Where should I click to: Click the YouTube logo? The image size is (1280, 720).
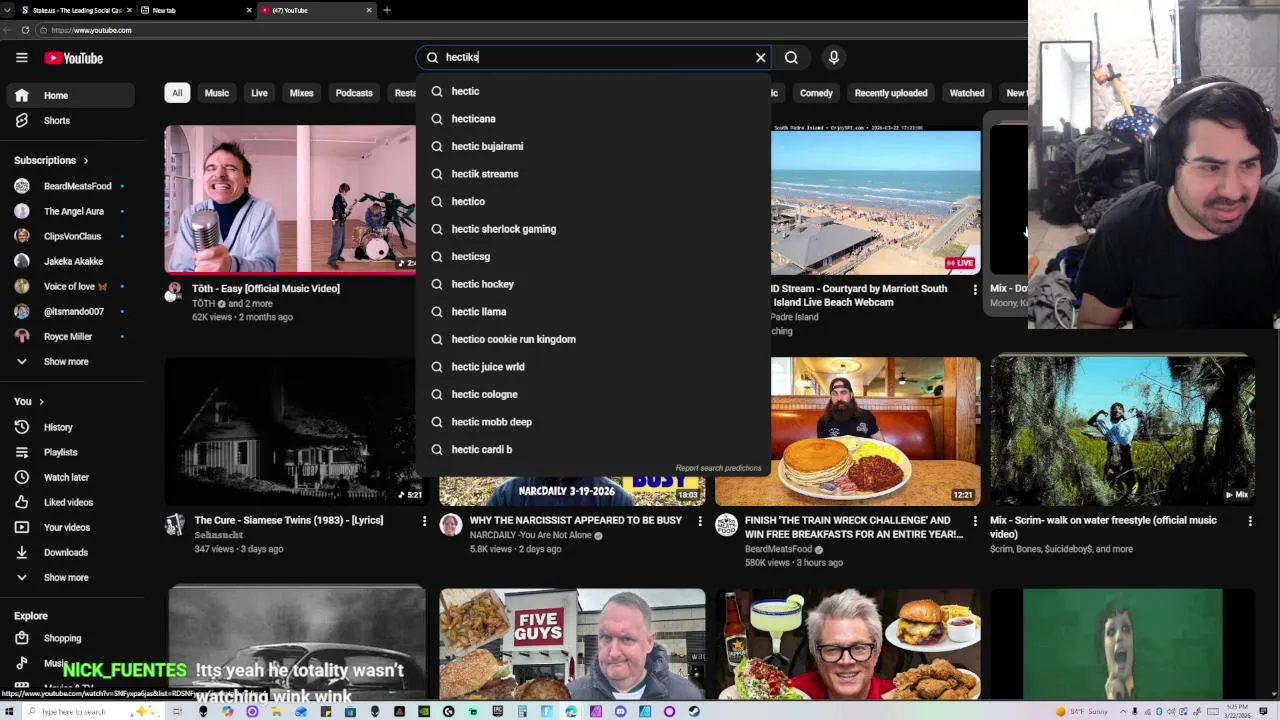73,58
